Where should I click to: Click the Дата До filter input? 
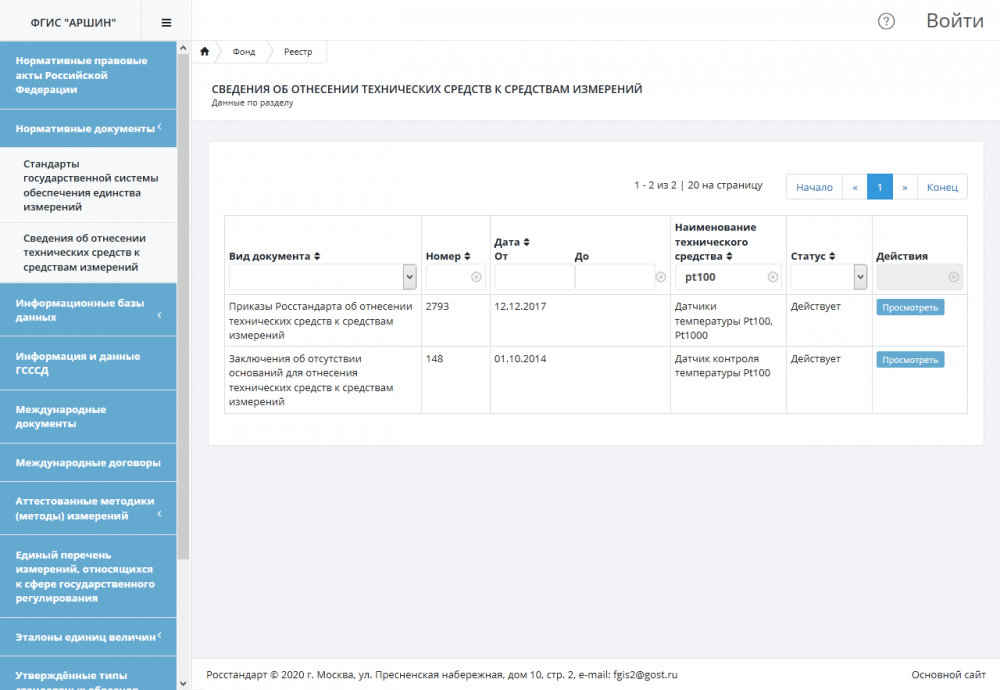pos(615,277)
